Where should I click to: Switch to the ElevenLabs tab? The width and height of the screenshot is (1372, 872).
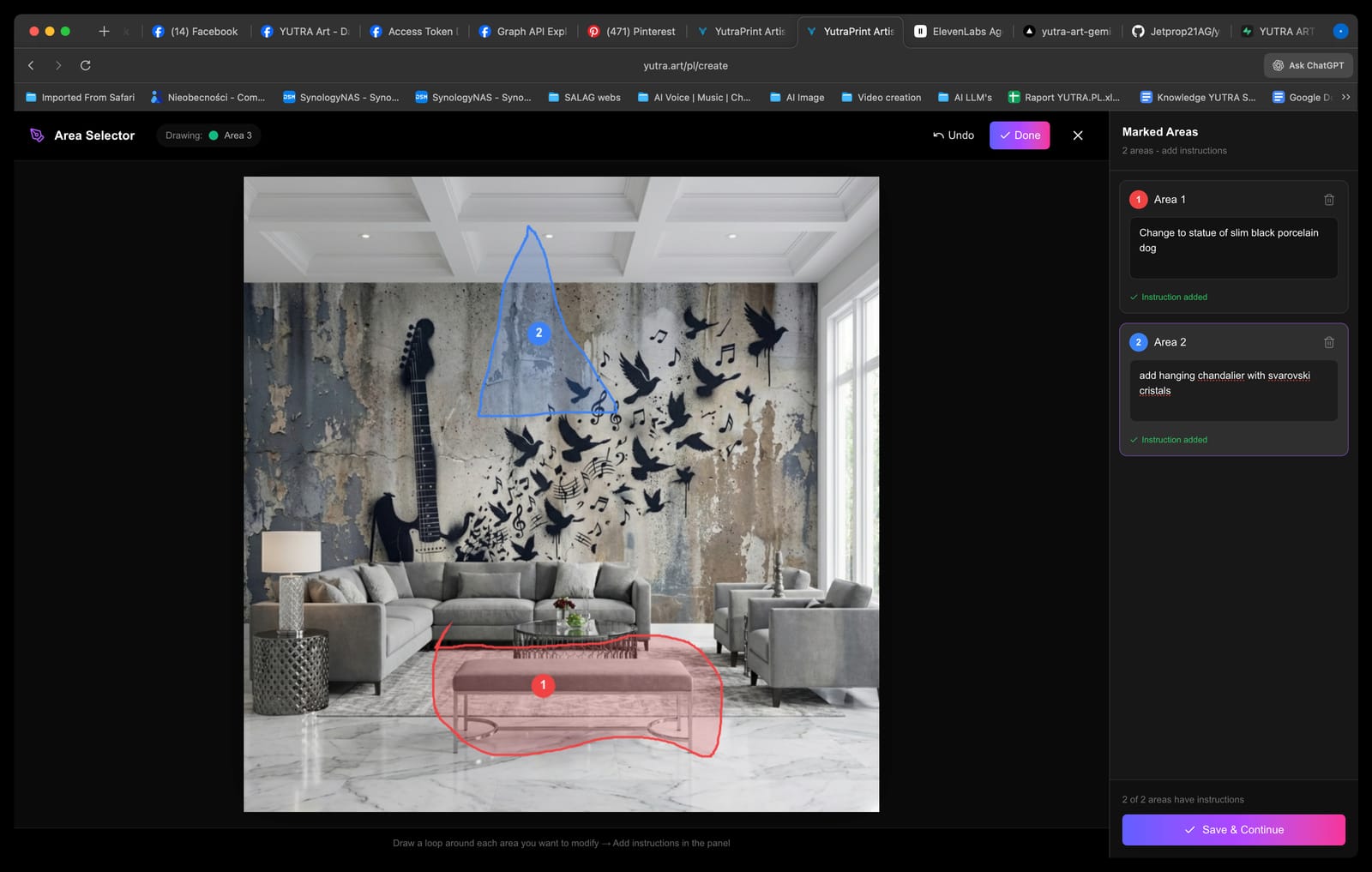[x=958, y=32]
